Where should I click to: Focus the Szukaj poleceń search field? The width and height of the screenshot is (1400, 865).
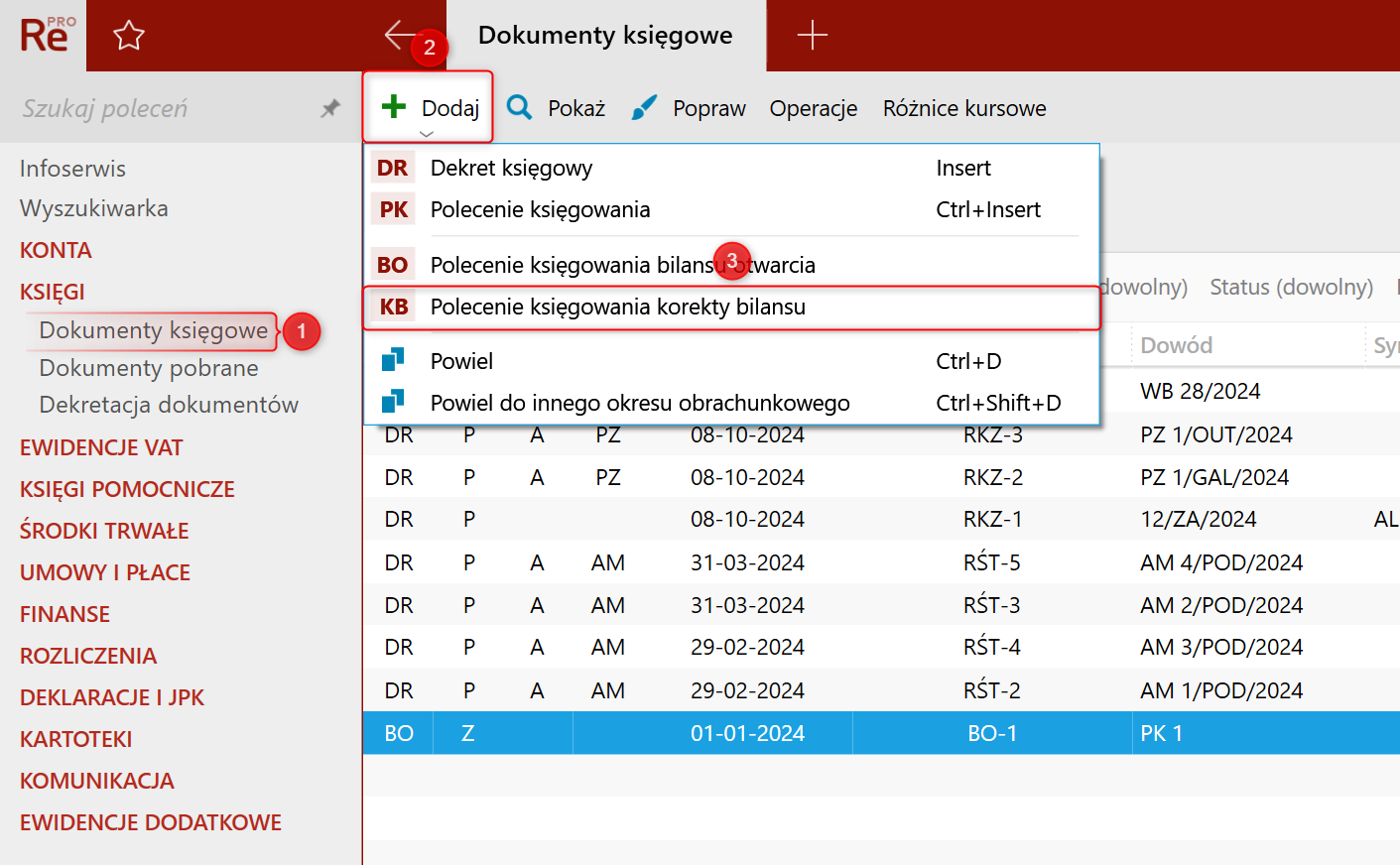(x=164, y=108)
